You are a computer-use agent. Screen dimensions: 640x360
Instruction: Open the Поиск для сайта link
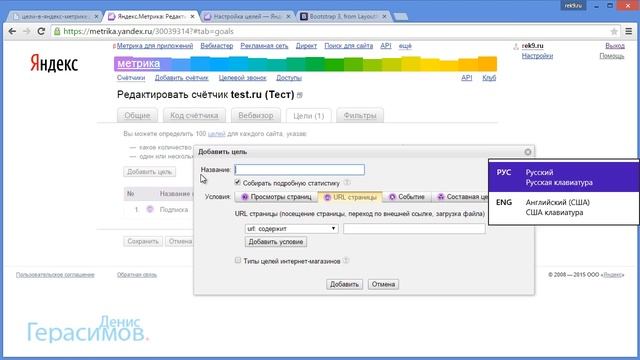[349, 46]
